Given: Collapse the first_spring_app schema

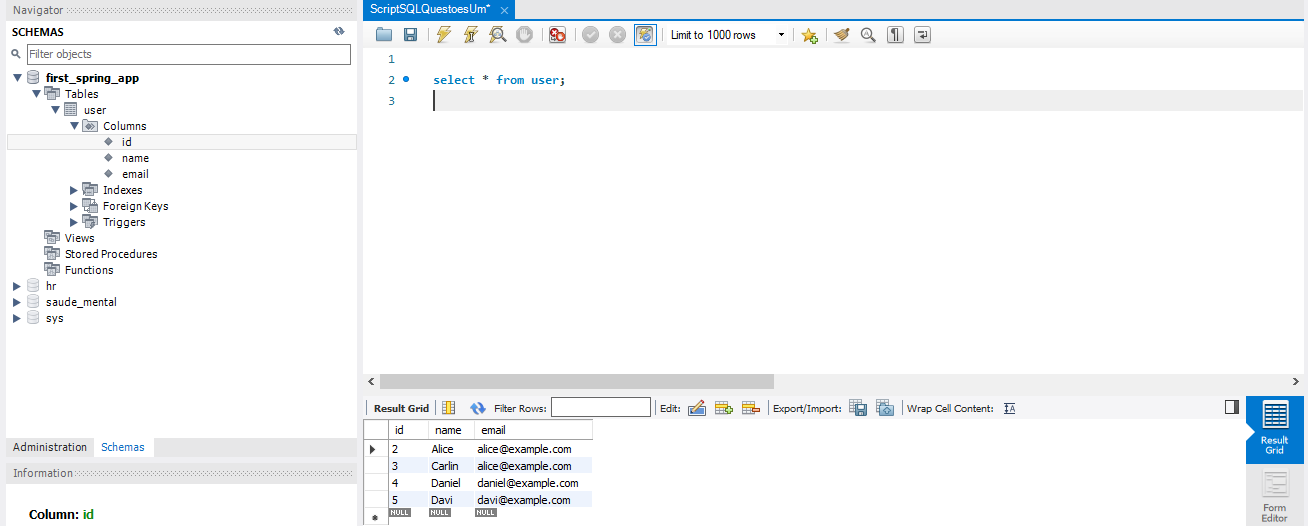Looking at the screenshot, I should [17, 78].
